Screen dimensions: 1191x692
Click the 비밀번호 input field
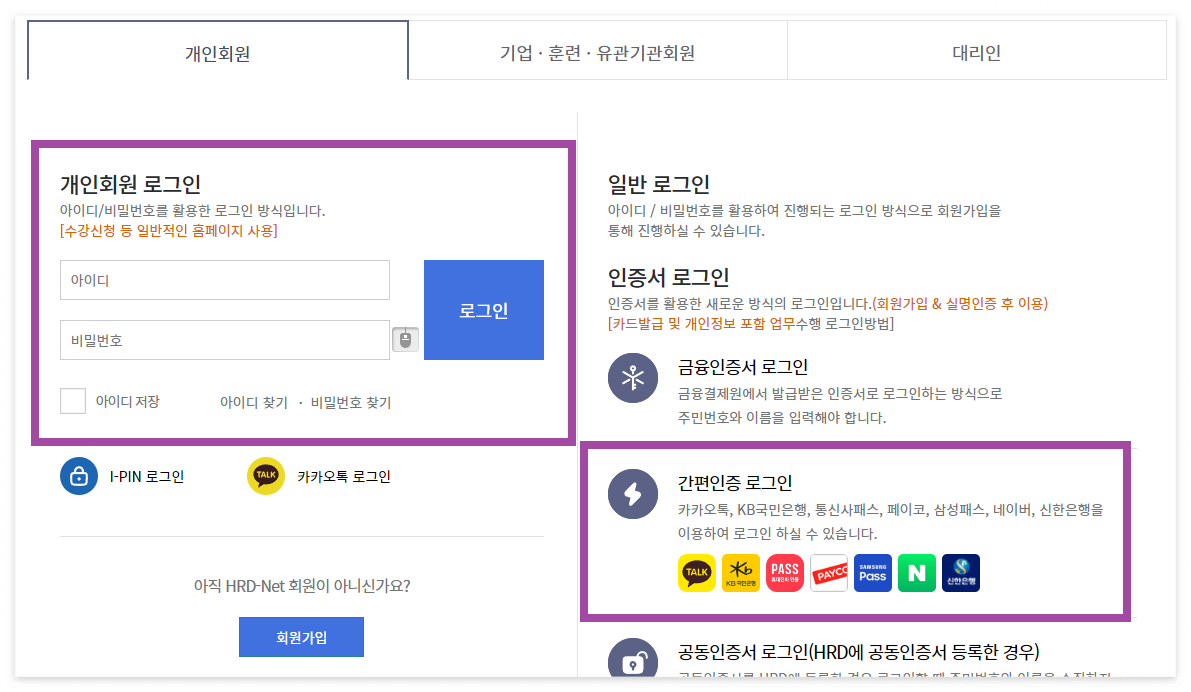coord(224,339)
